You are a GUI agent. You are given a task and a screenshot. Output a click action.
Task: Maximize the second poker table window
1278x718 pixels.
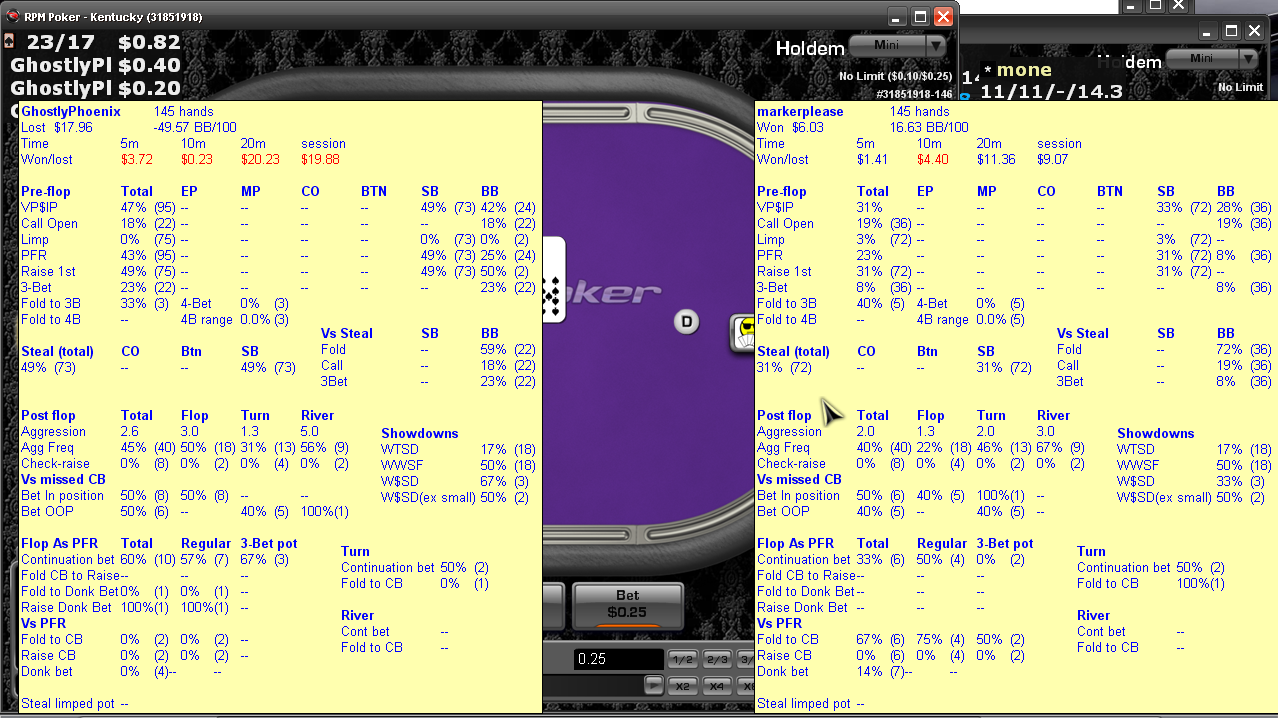(x=1232, y=31)
